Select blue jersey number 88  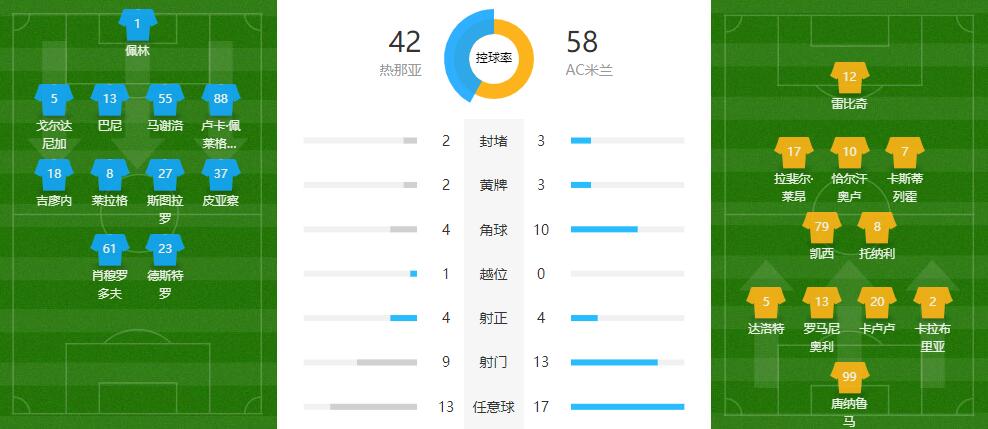tap(220, 99)
